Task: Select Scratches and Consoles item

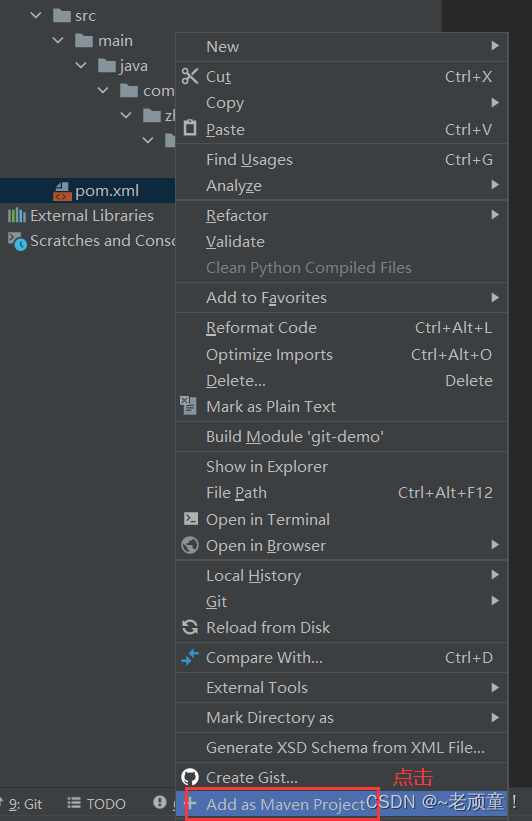Action: coord(91,241)
